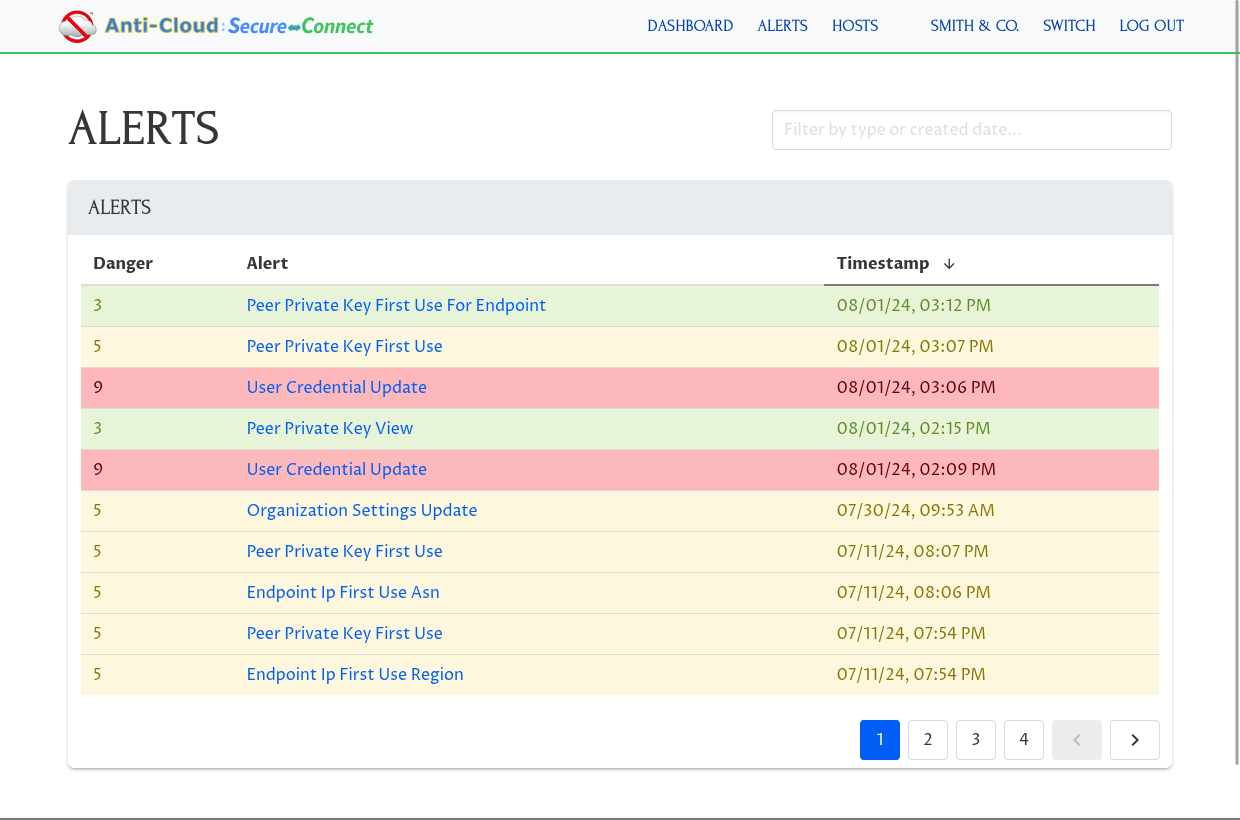Click the ALERTS panel header title
This screenshot has width=1240, height=820.
click(120, 208)
